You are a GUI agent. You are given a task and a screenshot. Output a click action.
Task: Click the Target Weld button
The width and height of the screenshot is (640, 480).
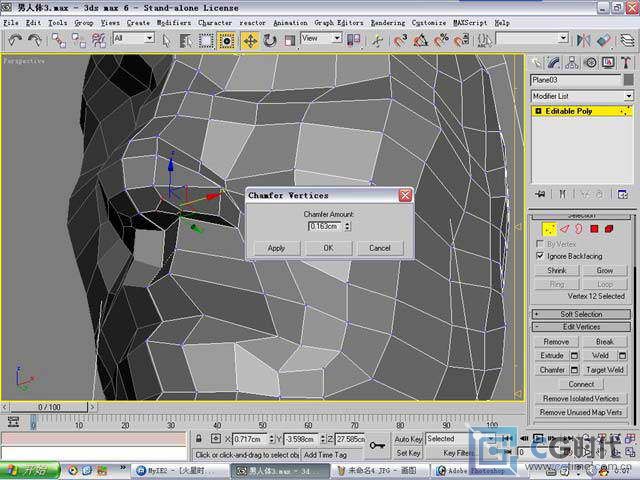604,370
